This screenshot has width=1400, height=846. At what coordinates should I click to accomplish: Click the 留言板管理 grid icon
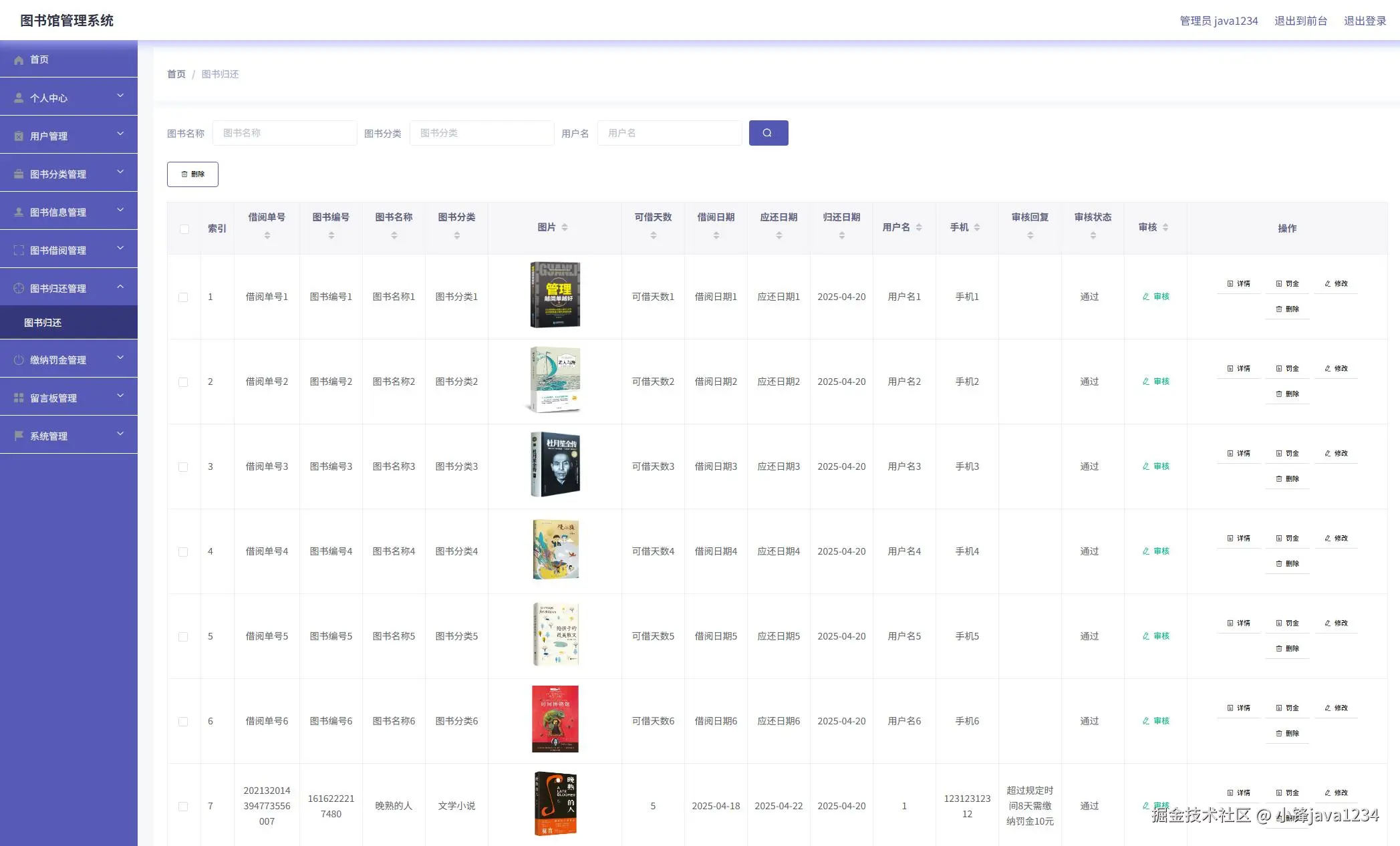(19, 398)
